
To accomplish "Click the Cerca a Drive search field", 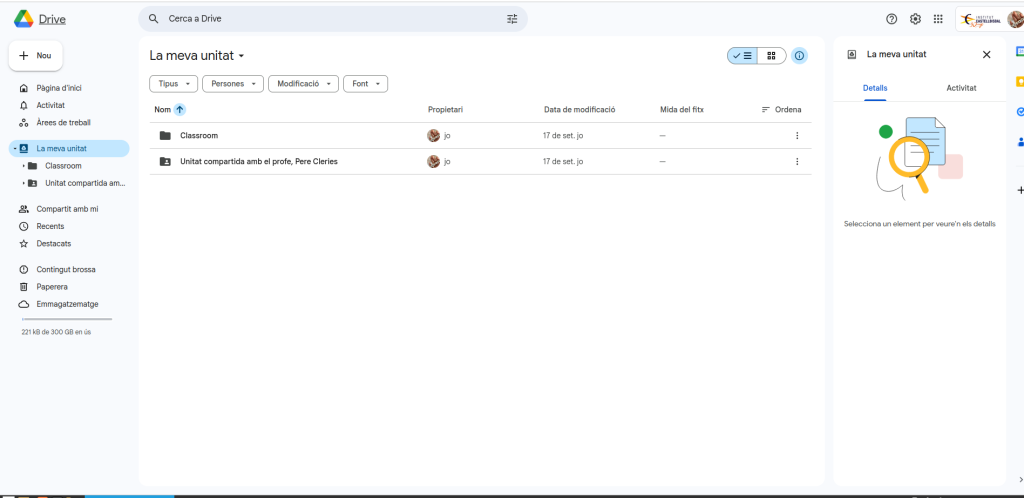I will click(330, 19).
